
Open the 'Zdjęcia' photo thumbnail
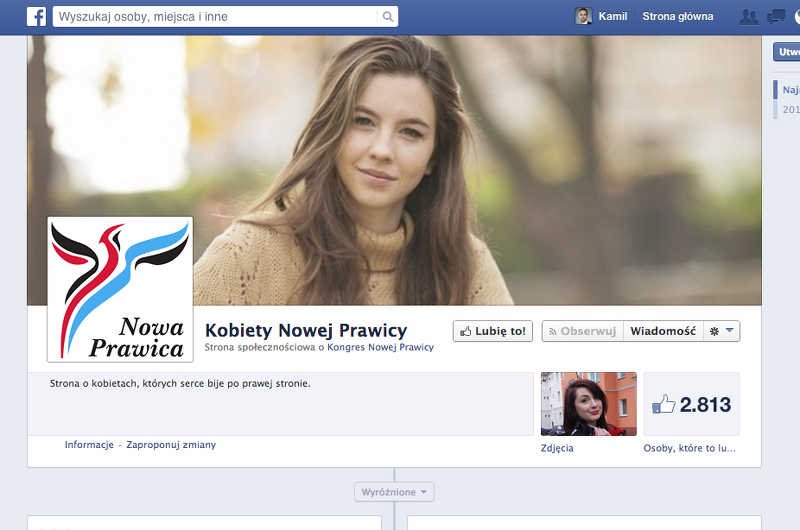pyautogui.click(x=588, y=404)
